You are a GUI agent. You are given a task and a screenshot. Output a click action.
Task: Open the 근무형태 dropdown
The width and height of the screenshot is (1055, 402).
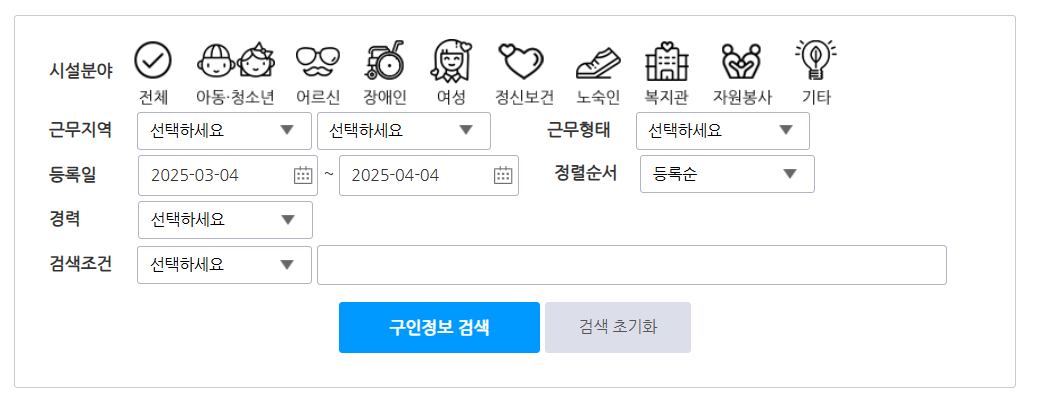[x=723, y=131]
